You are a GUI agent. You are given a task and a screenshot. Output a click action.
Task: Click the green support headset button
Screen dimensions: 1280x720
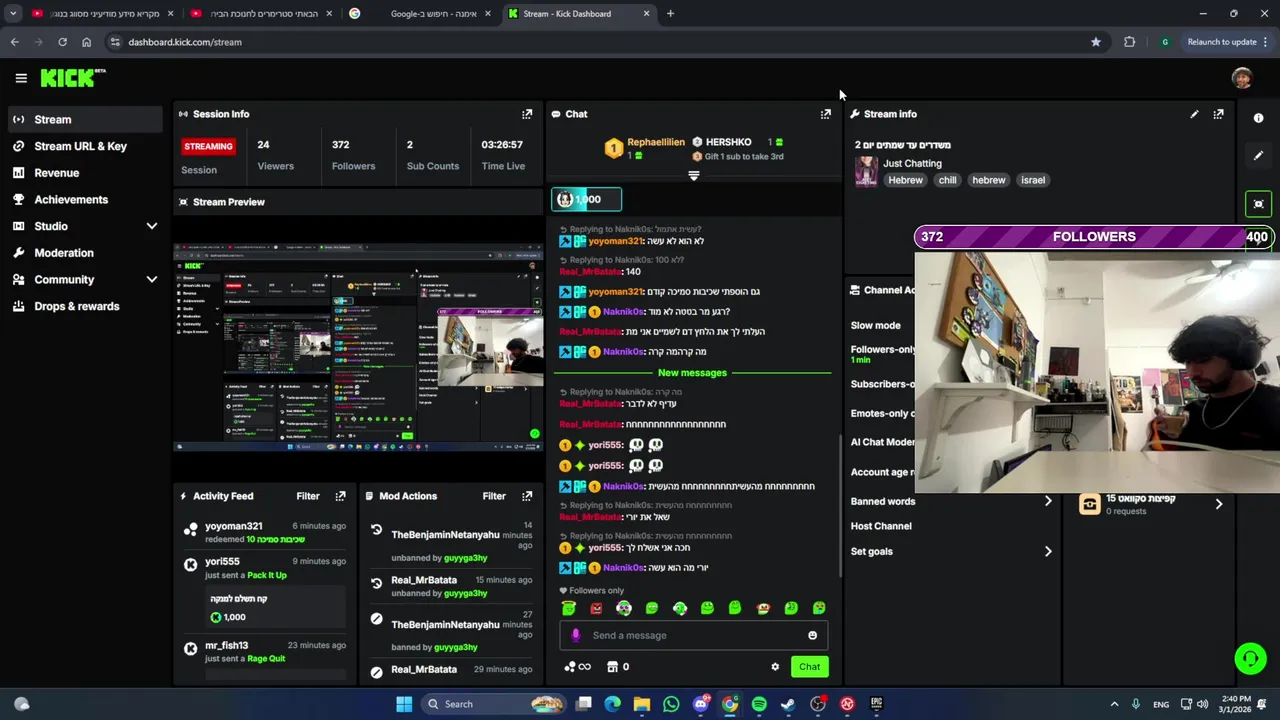click(x=1250, y=658)
